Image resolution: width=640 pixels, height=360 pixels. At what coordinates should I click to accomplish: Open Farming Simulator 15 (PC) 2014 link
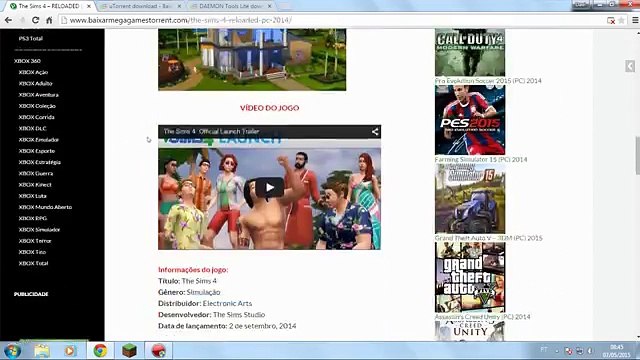coord(481,160)
